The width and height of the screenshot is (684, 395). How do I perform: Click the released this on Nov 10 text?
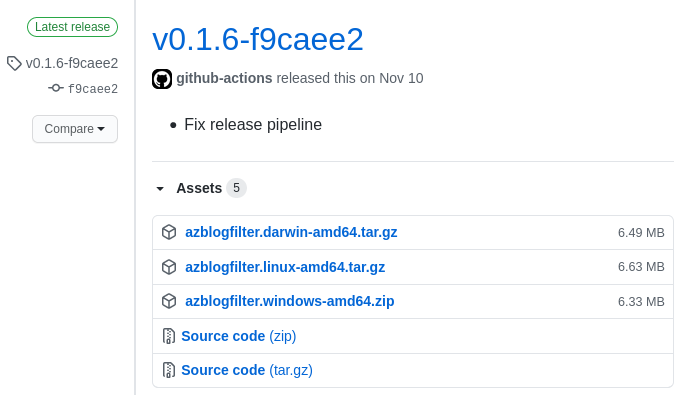(350, 78)
